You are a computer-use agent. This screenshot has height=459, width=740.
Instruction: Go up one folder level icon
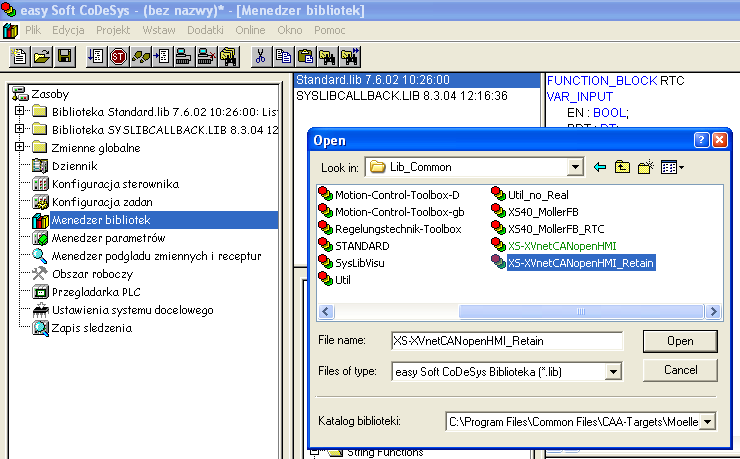[622, 167]
